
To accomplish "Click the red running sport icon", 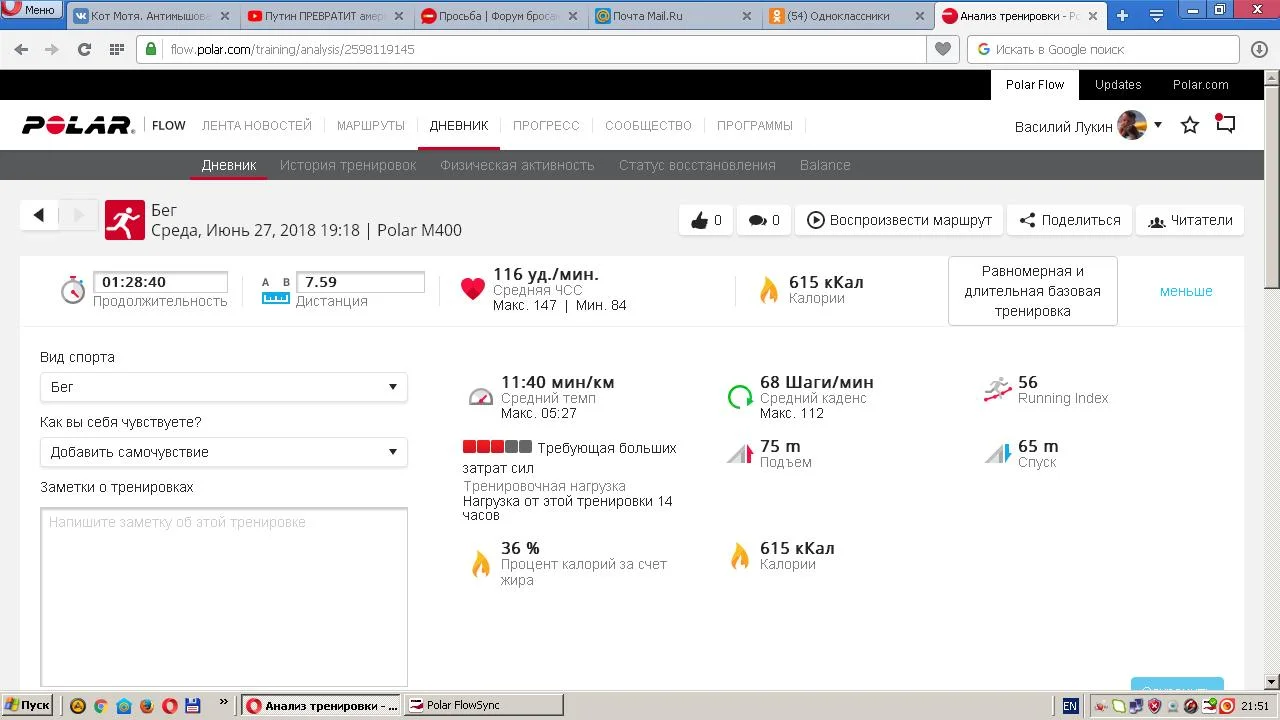I will [x=125, y=220].
